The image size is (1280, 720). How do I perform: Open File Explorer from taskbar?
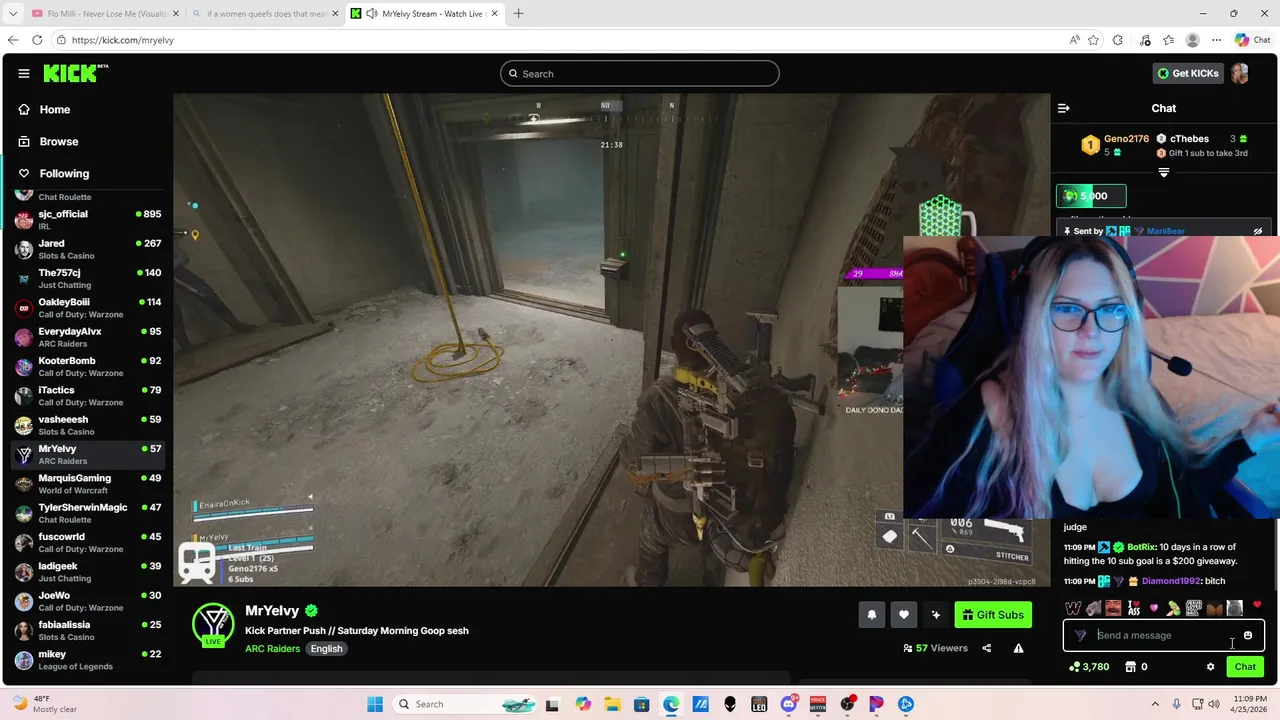[612, 704]
